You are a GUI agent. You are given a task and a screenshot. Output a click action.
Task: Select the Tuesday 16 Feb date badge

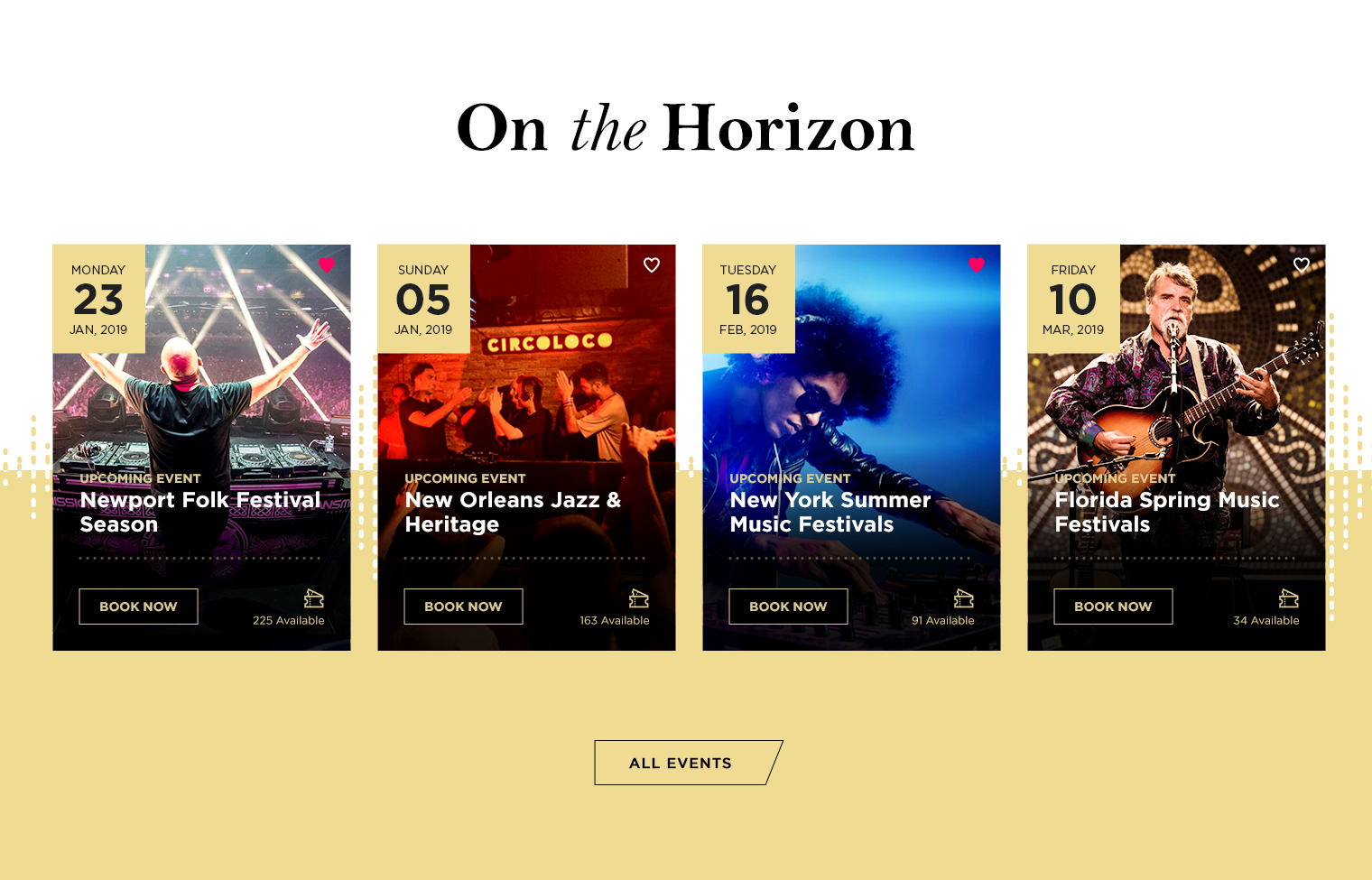tap(748, 299)
